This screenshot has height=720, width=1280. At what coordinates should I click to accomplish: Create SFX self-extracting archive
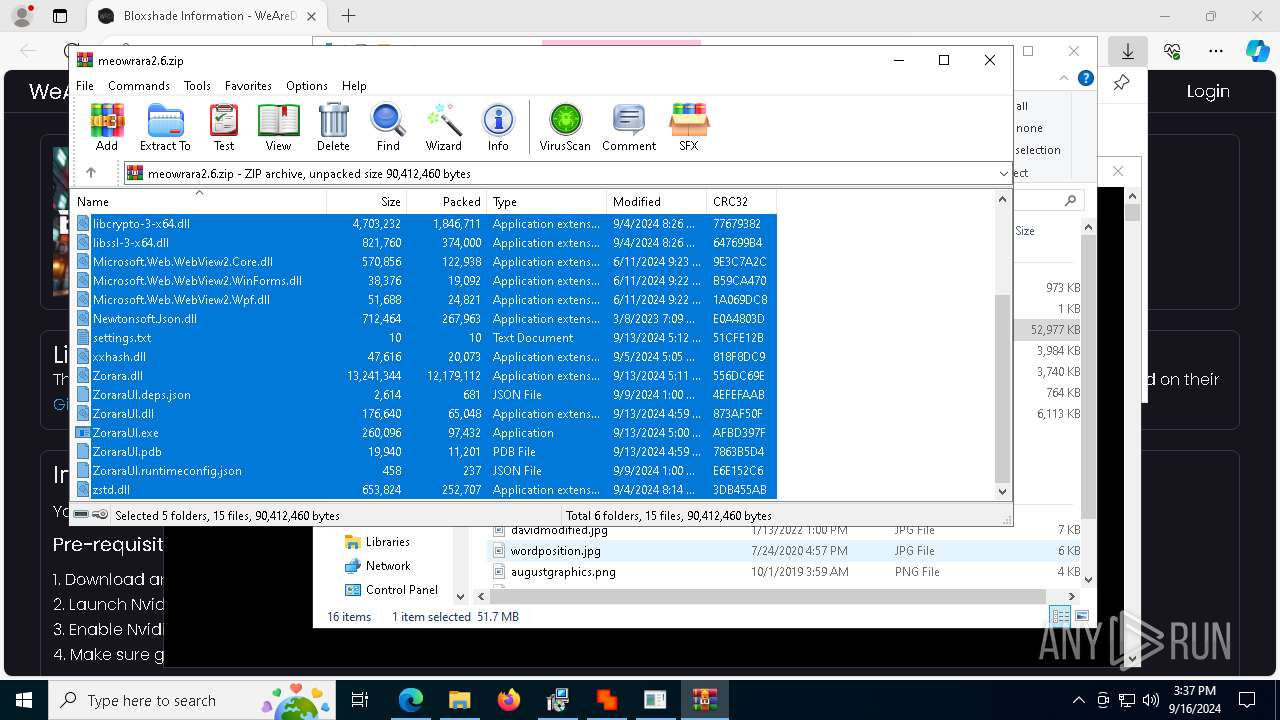[x=689, y=127]
